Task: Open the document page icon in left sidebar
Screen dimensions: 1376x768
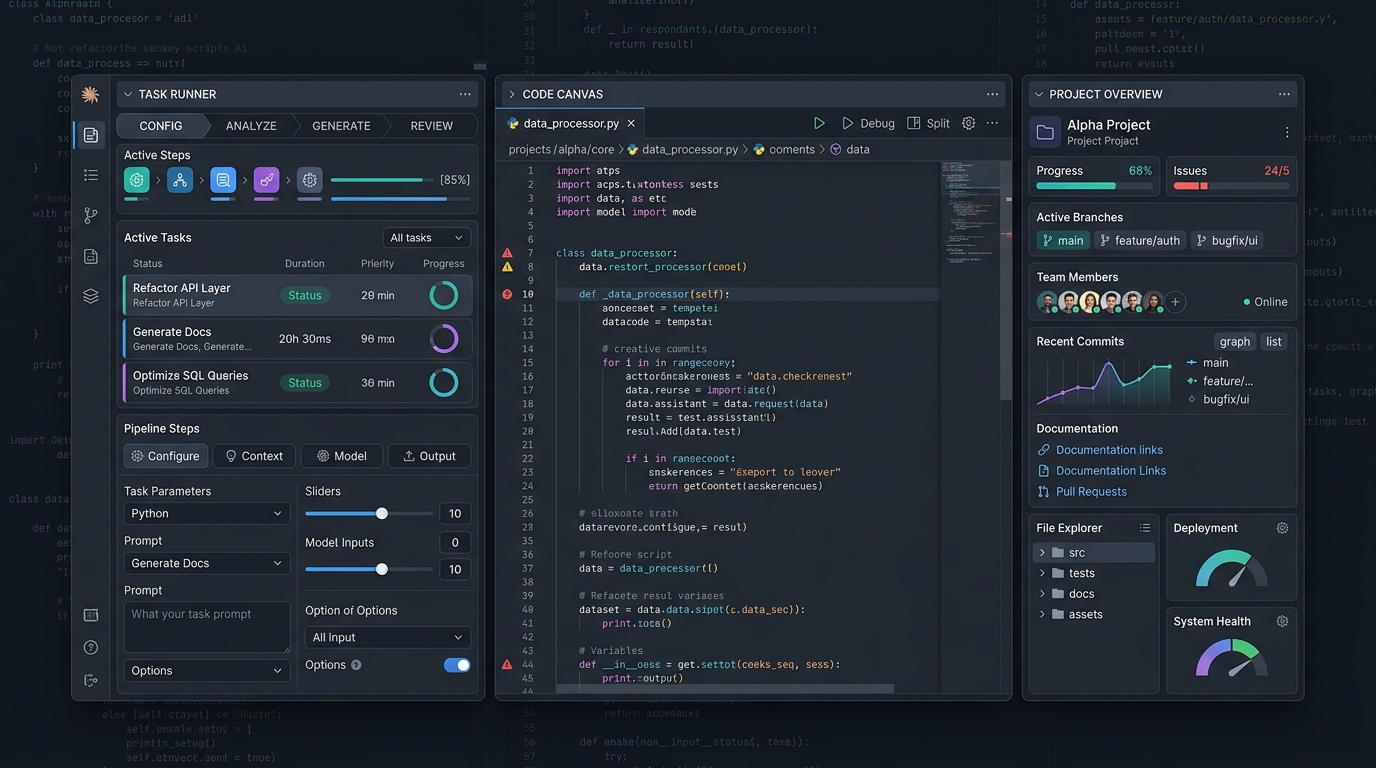Action: tap(91, 135)
